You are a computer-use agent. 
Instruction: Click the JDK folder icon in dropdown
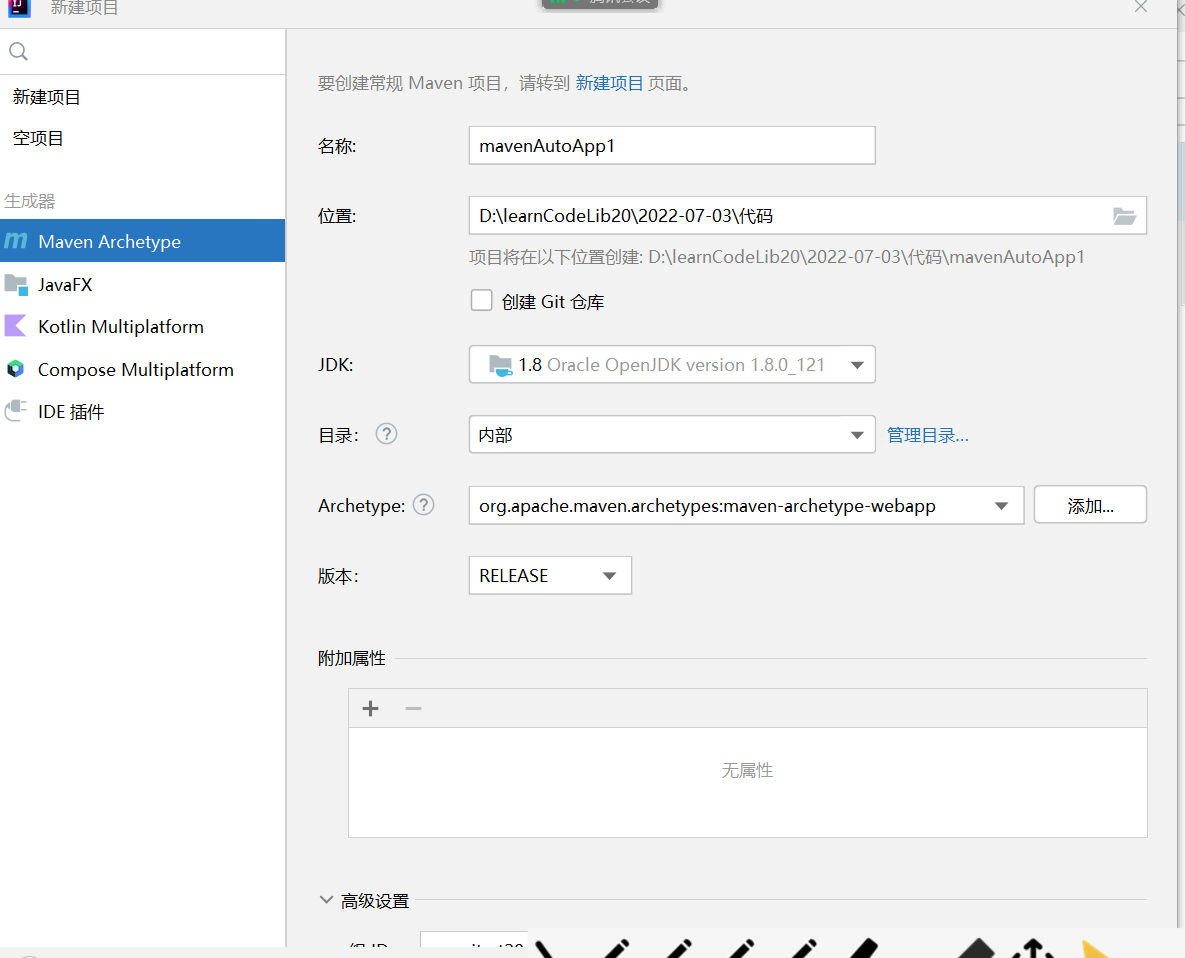(500, 366)
